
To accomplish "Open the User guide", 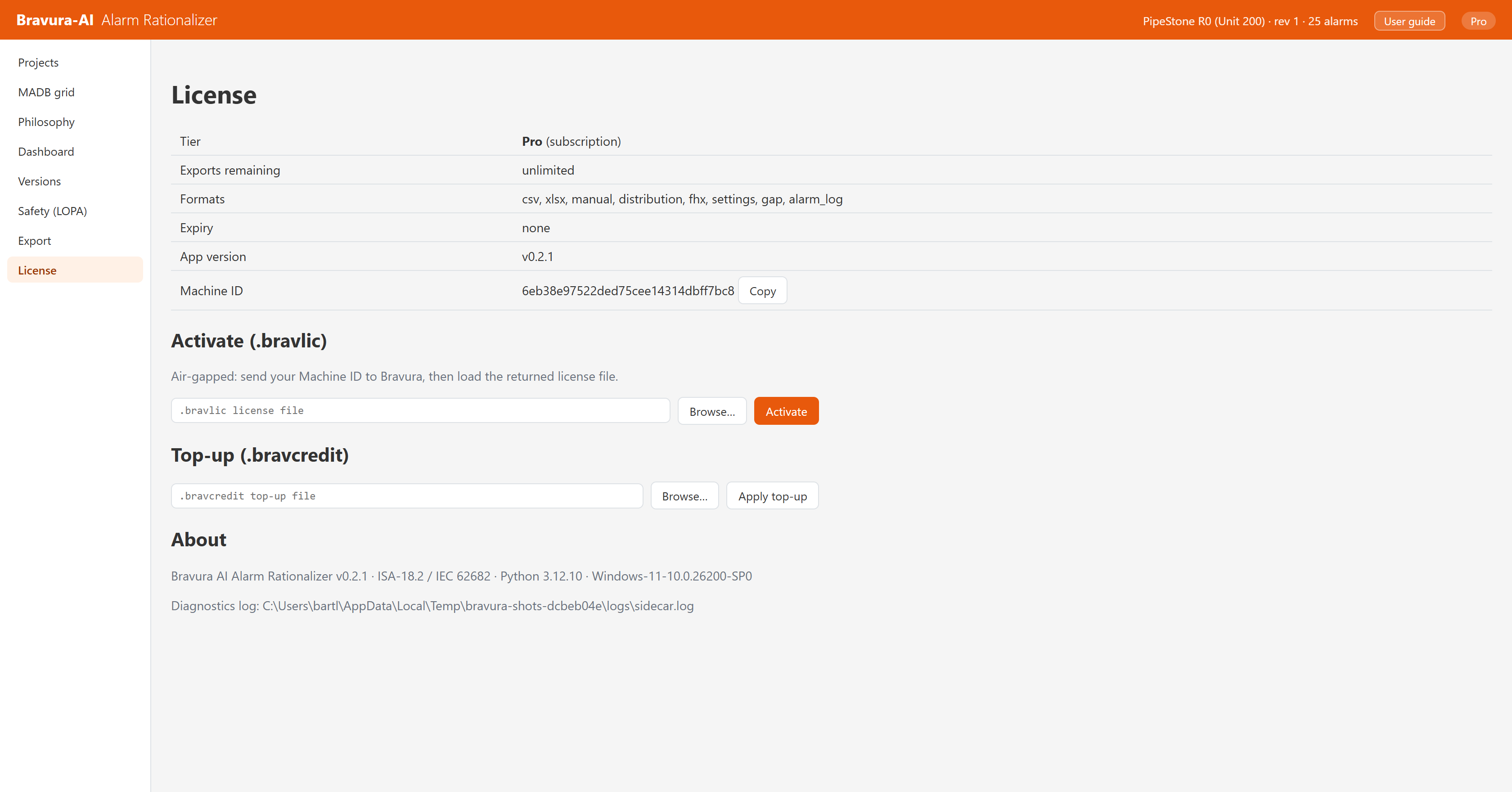I will coord(1409,21).
